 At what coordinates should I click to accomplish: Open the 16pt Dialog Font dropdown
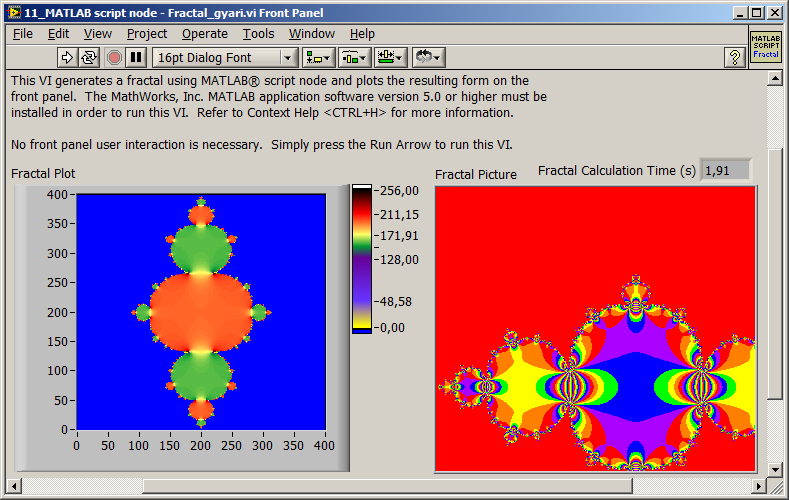[x=225, y=57]
